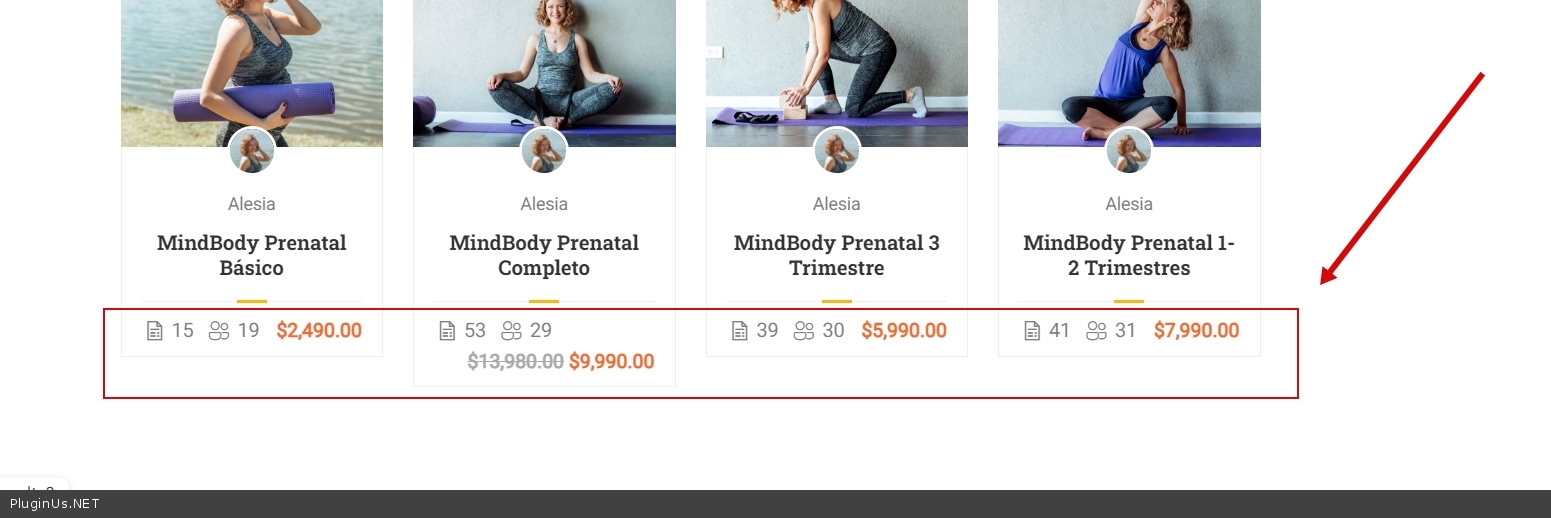Click the instructor avatar on Prenatal Básico card
The image size is (1551, 518).
252,151
